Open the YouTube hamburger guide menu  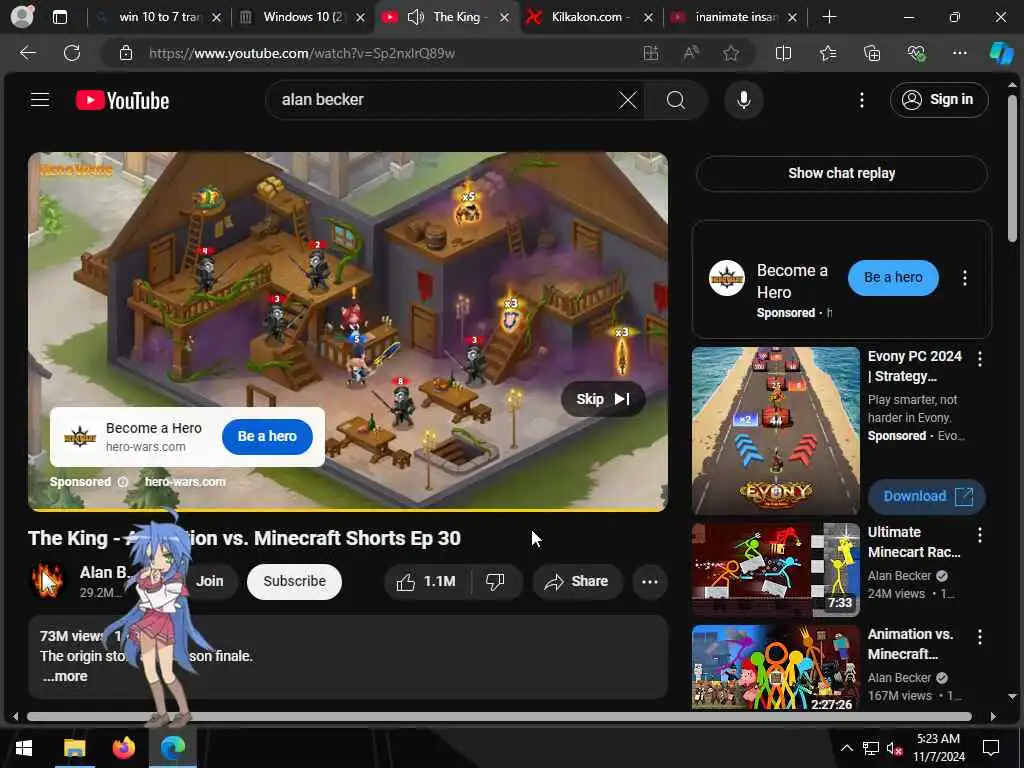point(40,100)
